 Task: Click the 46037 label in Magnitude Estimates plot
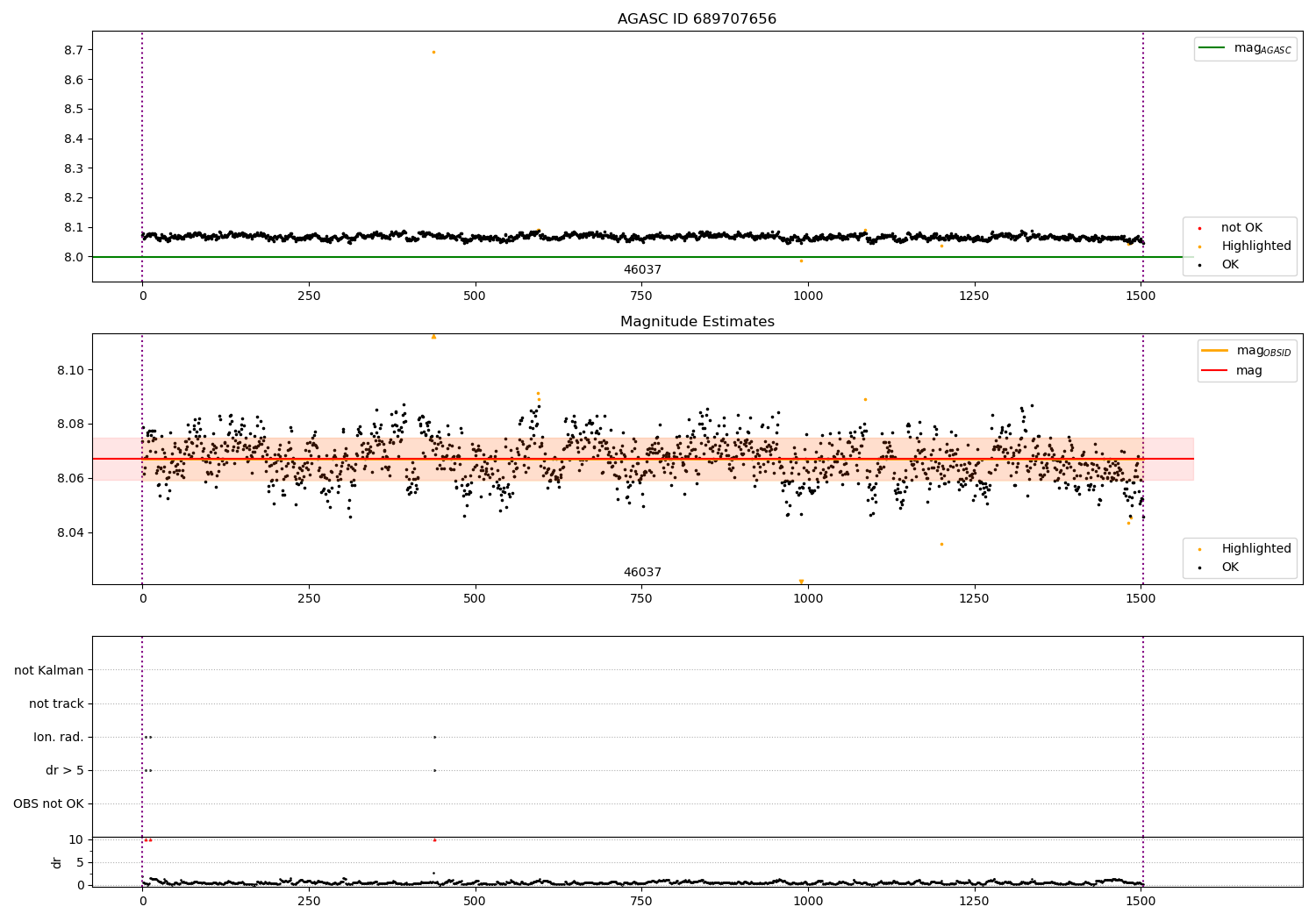point(642,573)
